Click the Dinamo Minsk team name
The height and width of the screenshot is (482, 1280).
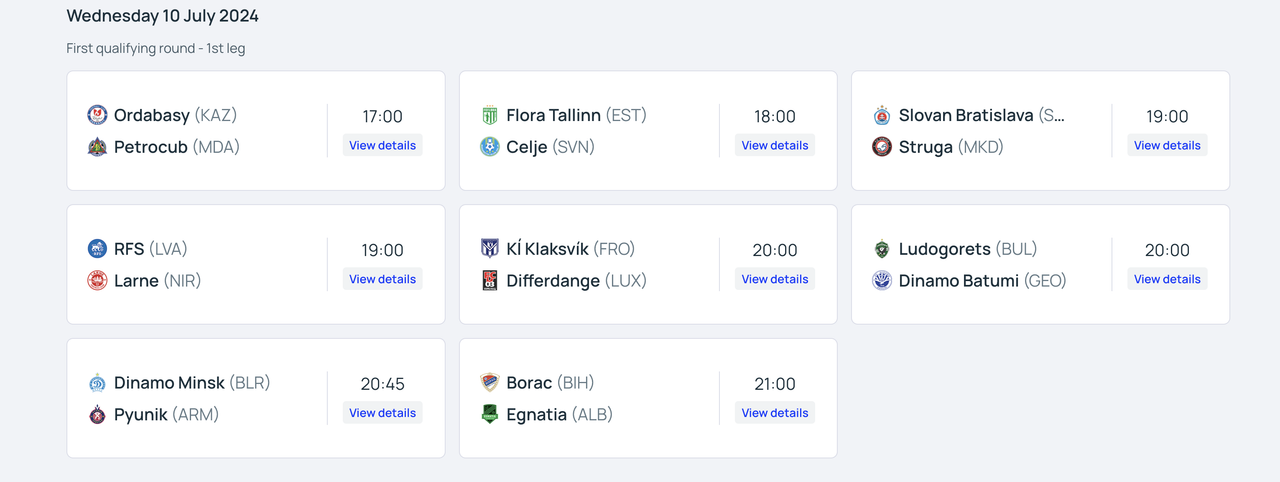169,382
